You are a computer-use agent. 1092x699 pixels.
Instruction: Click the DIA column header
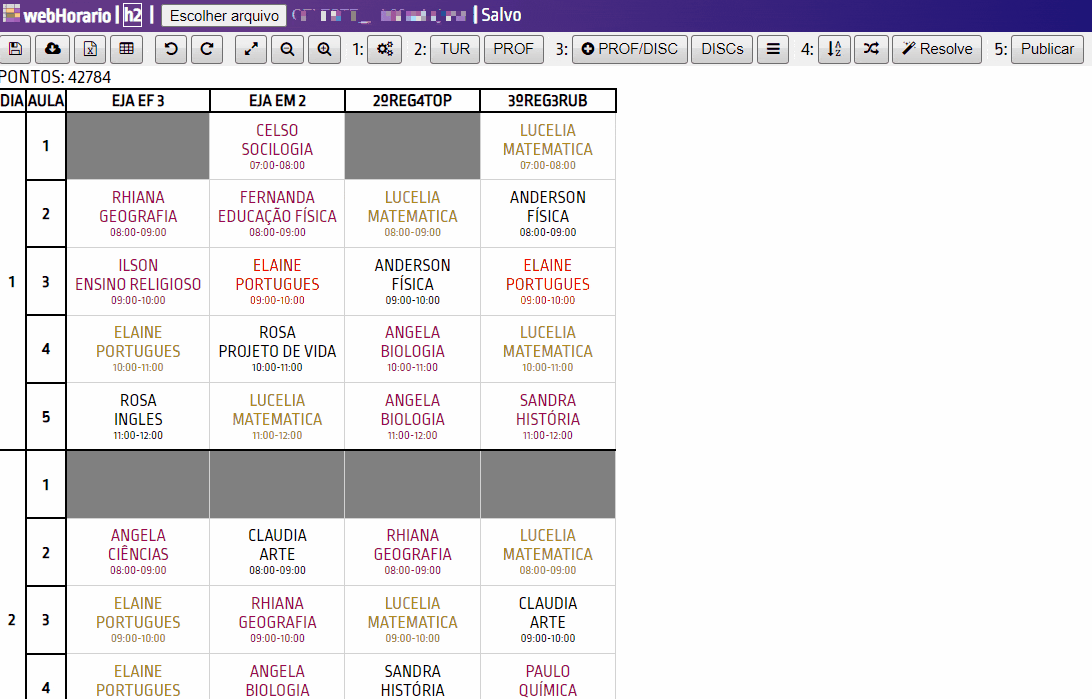(12, 100)
